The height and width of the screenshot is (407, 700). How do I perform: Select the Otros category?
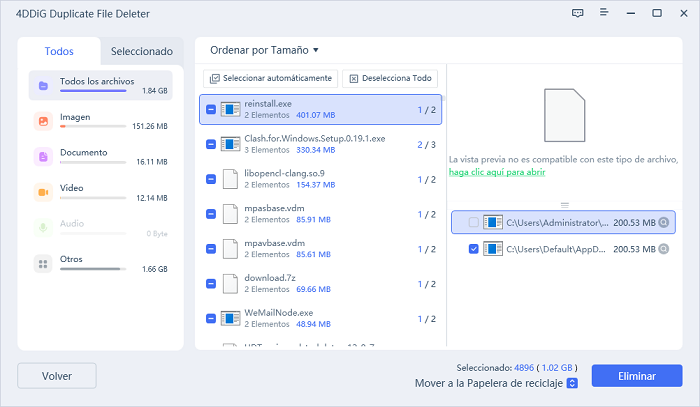(x=100, y=264)
